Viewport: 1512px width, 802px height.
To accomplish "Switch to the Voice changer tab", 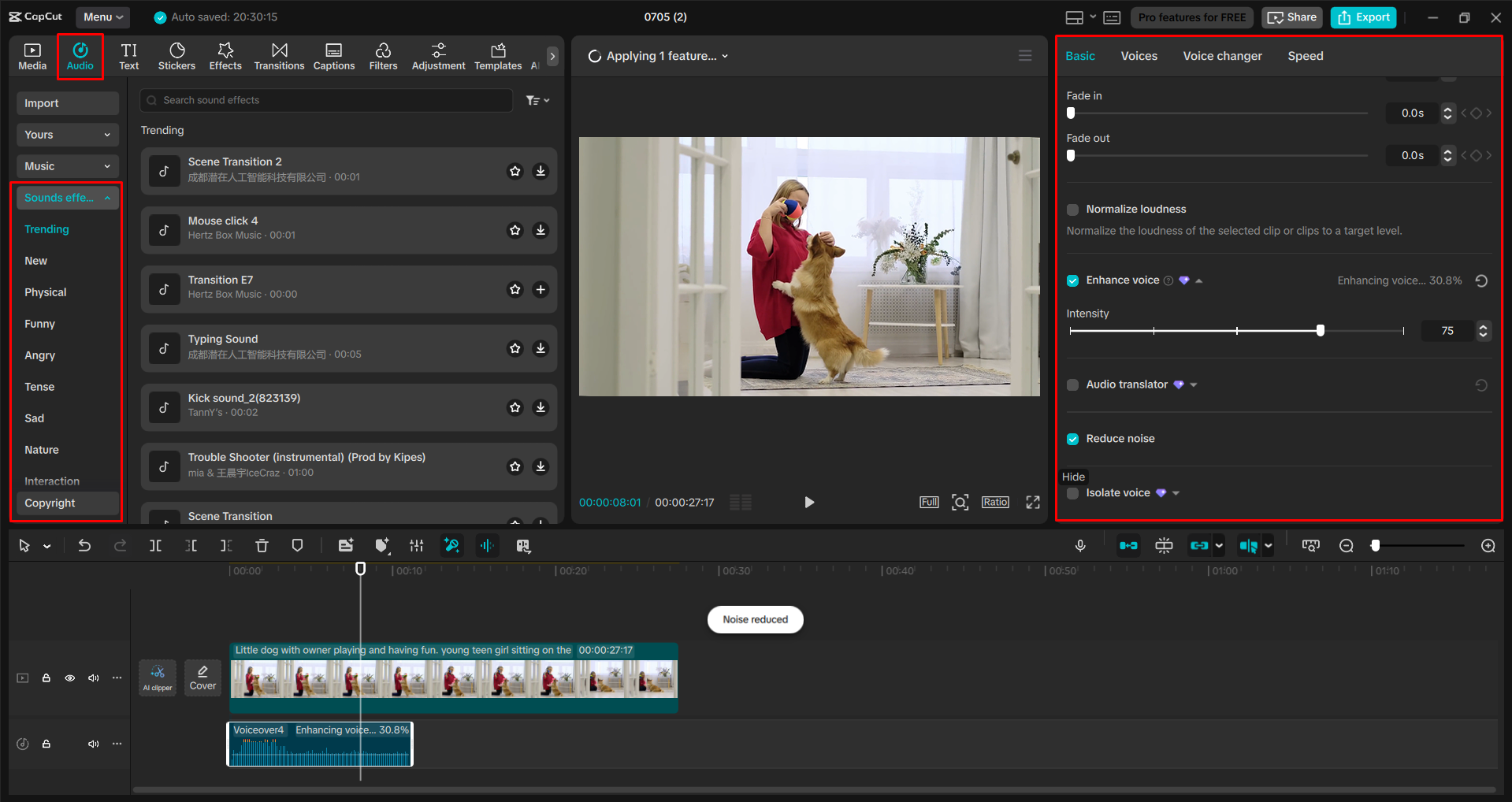I will [1221, 55].
